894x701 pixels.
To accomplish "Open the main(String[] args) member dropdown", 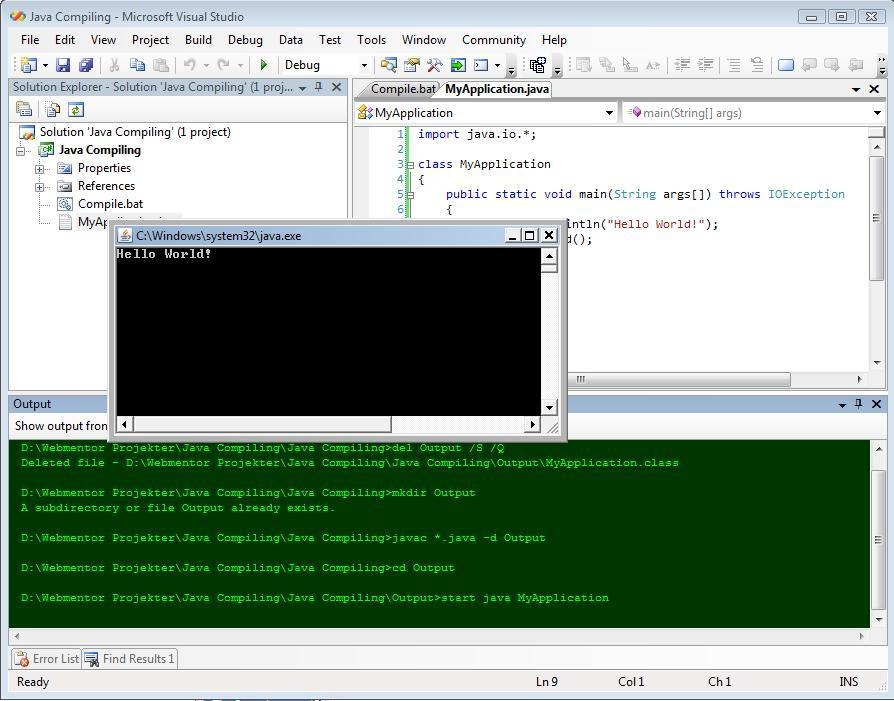I will pyautogui.click(x=876, y=112).
